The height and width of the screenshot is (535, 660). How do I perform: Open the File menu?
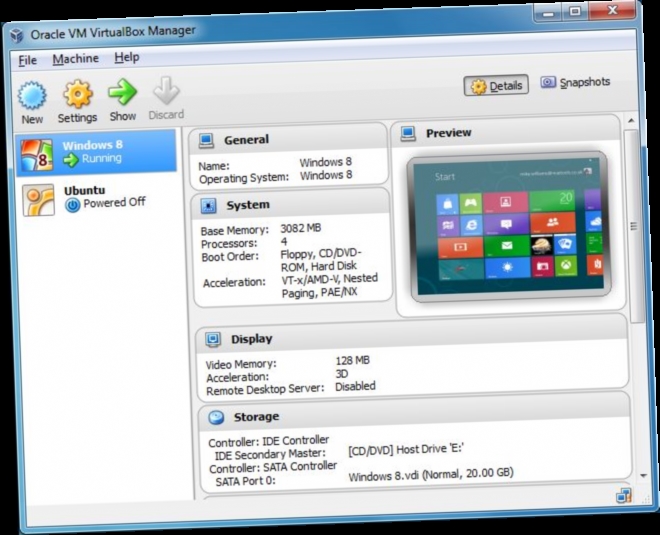[28, 60]
